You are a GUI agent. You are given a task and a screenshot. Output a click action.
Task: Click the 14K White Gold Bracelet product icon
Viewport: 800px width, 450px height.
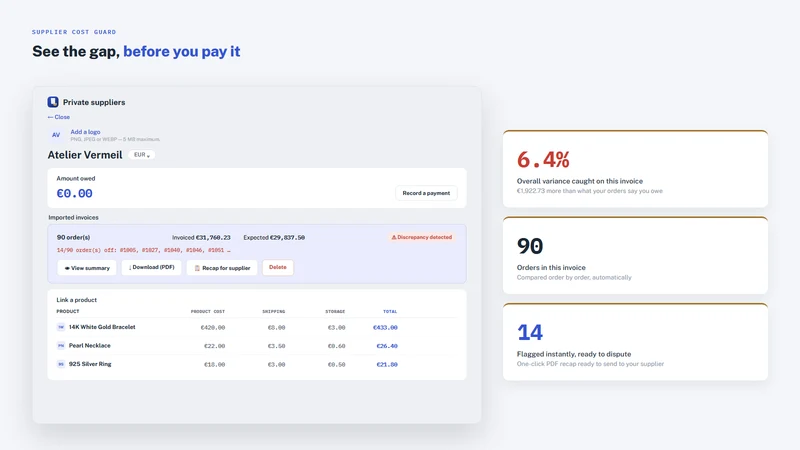(61, 327)
